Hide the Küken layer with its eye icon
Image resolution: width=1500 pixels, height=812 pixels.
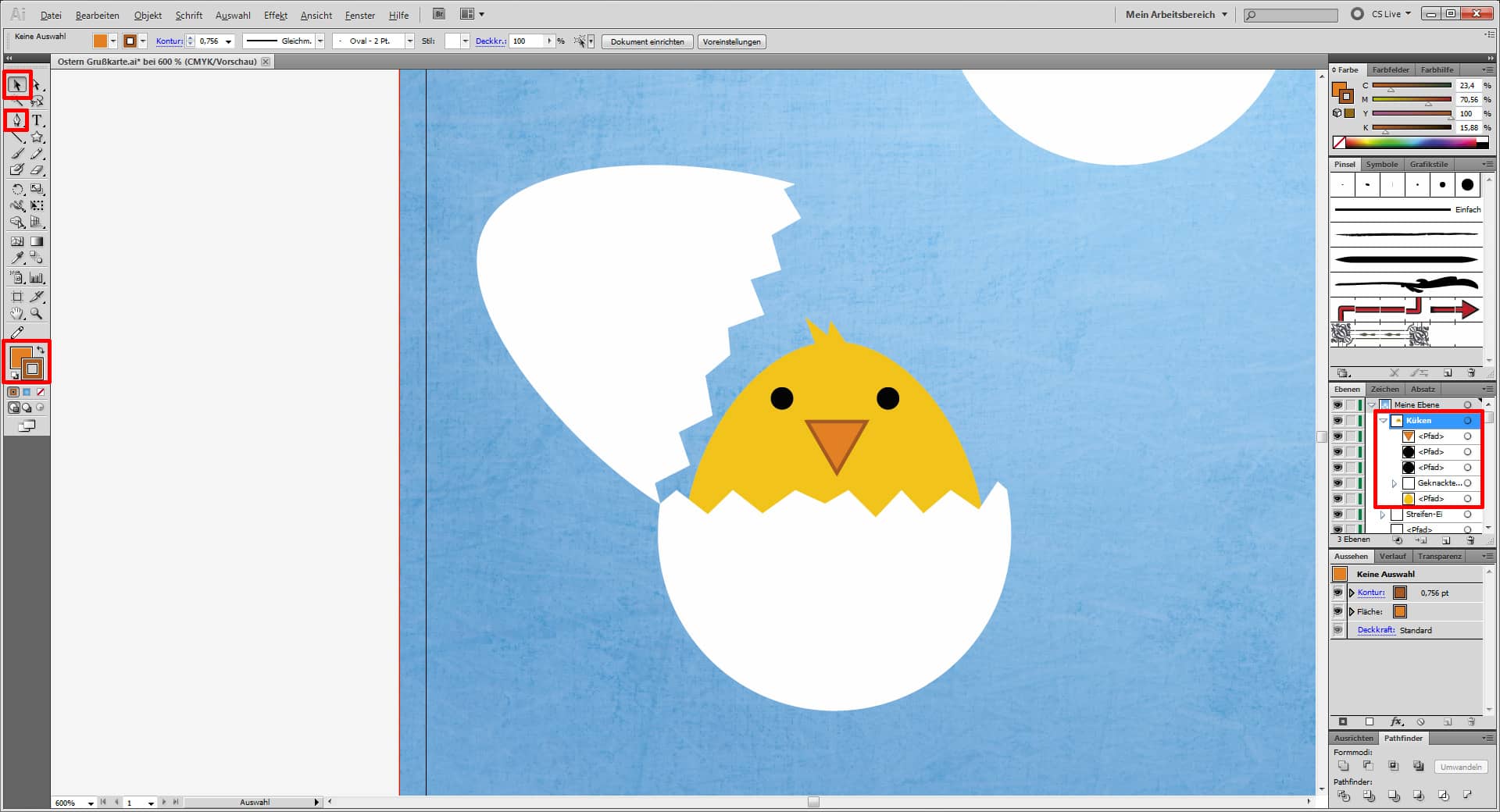[x=1337, y=421]
